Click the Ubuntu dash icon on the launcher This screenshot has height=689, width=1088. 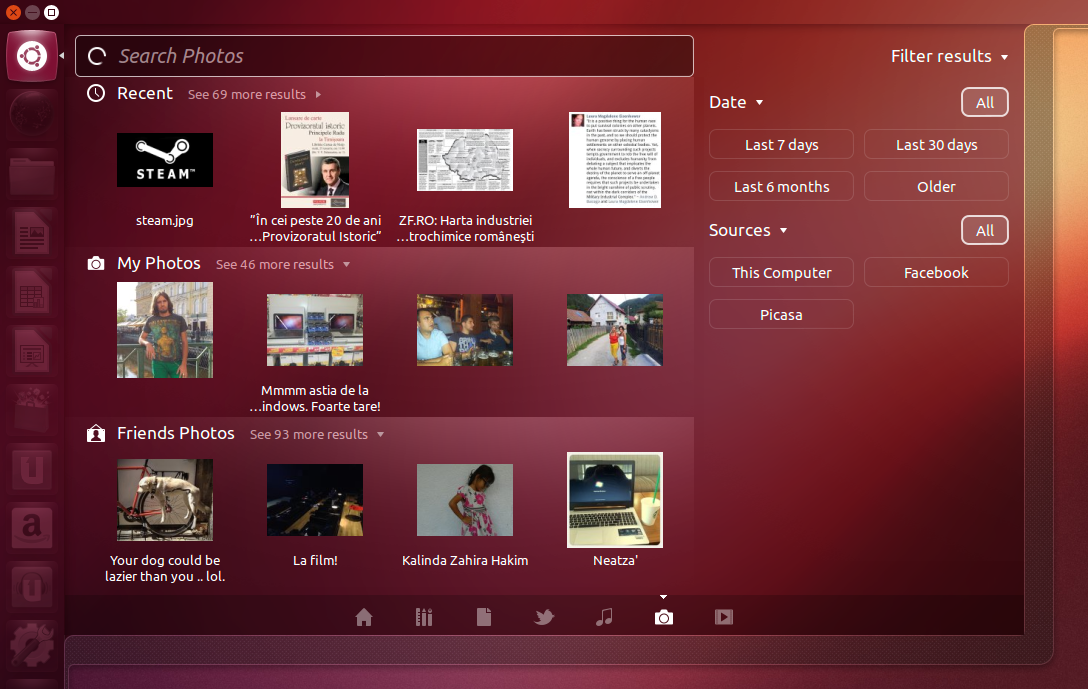[32, 55]
